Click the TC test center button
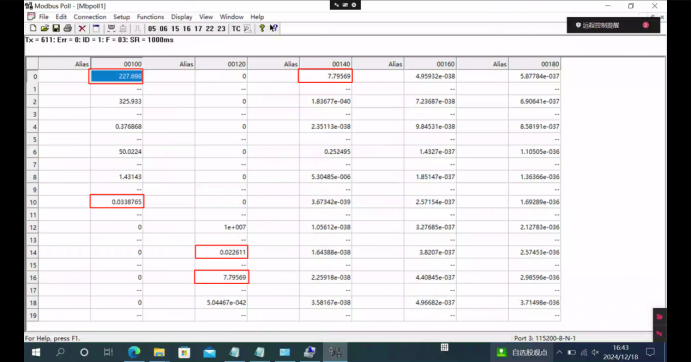692x362 pixels. tap(236, 29)
